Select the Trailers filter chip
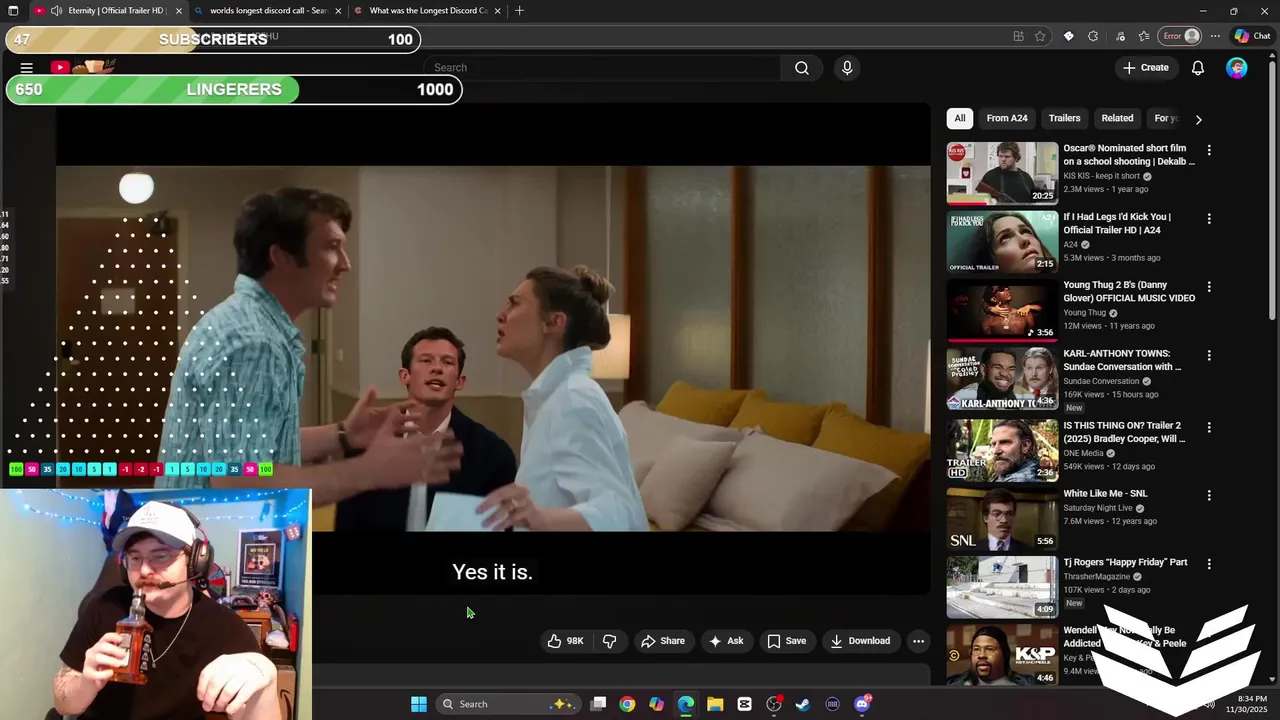The height and width of the screenshot is (720, 1280). coord(1064,118)
